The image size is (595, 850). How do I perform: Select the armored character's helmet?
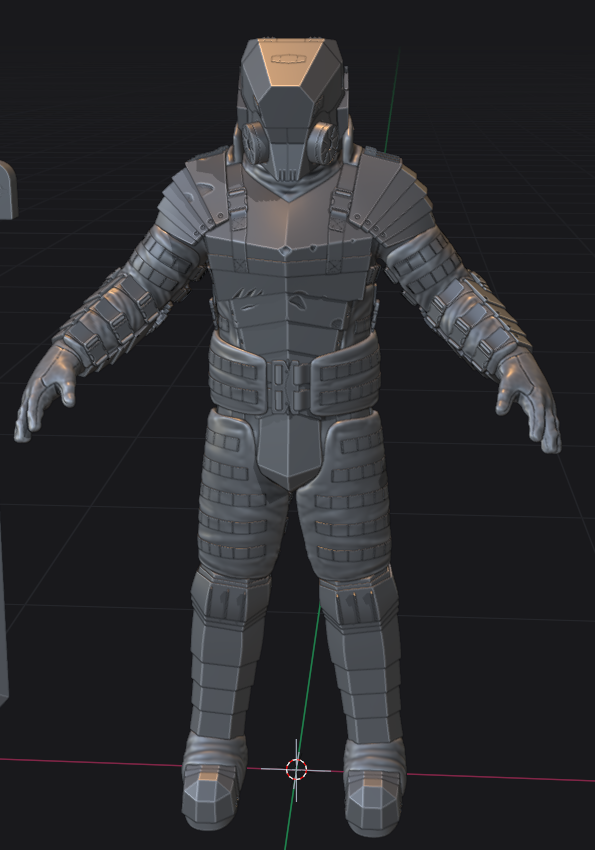[x=292, y=108]
